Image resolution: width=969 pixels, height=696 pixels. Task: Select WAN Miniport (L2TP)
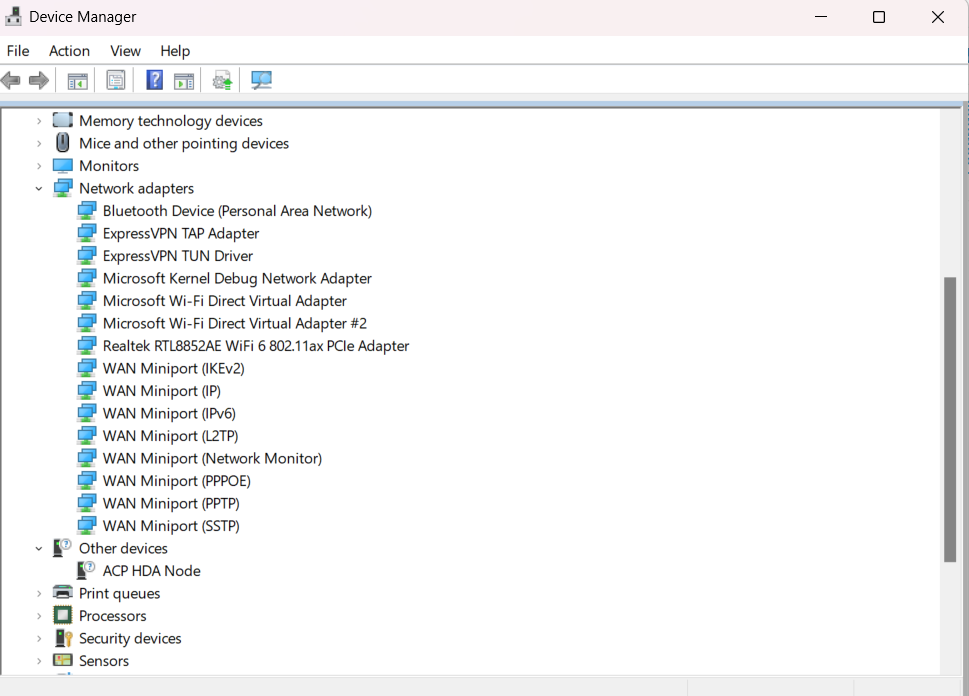pos(170,435)
